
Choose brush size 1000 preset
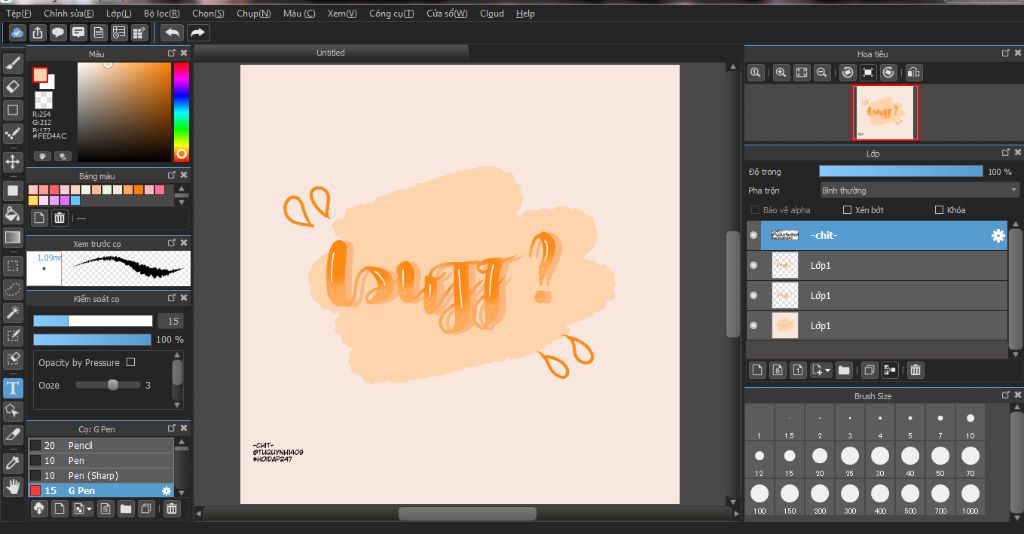[970, 498]
